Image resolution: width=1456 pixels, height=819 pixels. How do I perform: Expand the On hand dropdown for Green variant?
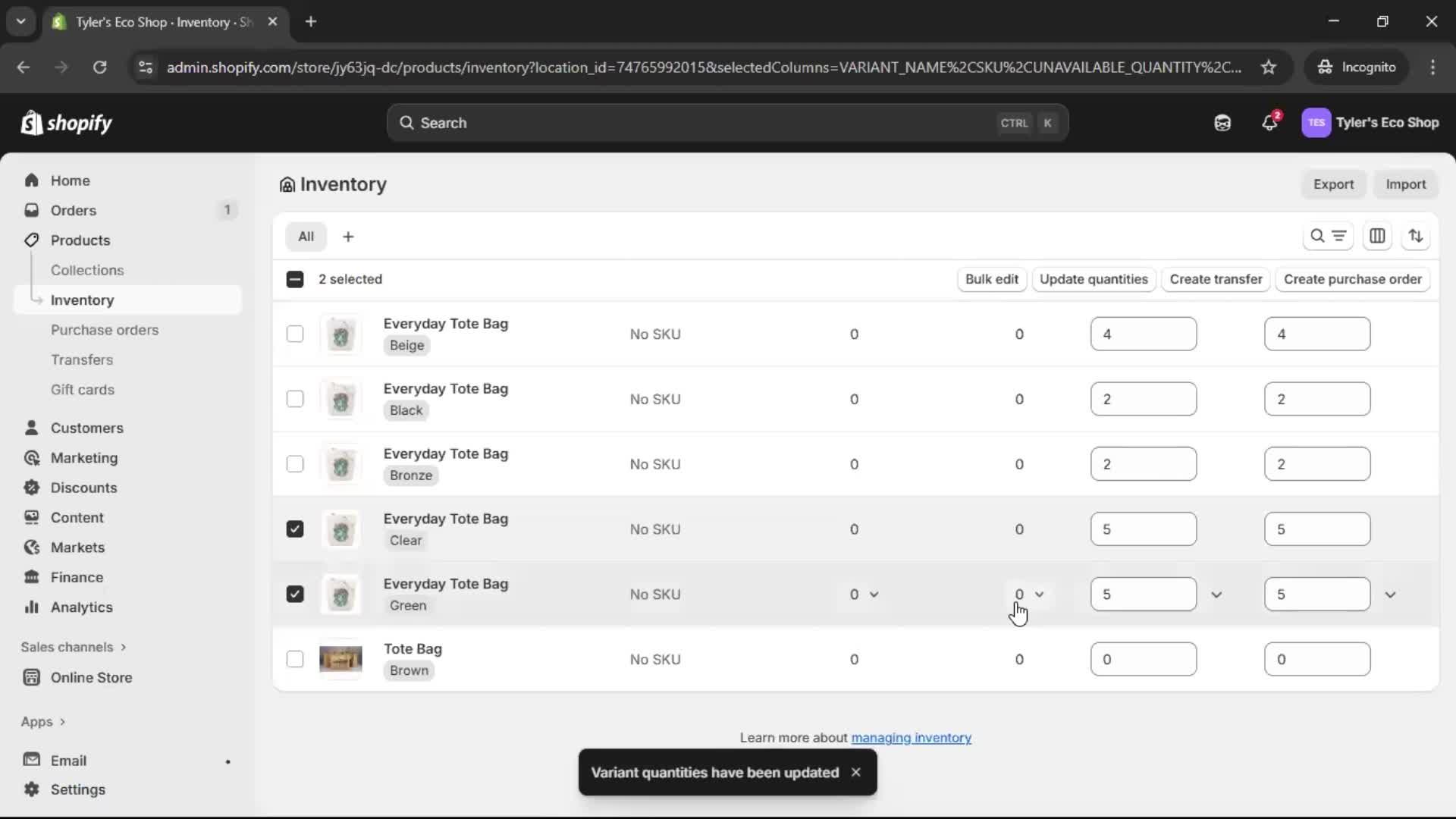(x=1392, y=595)
